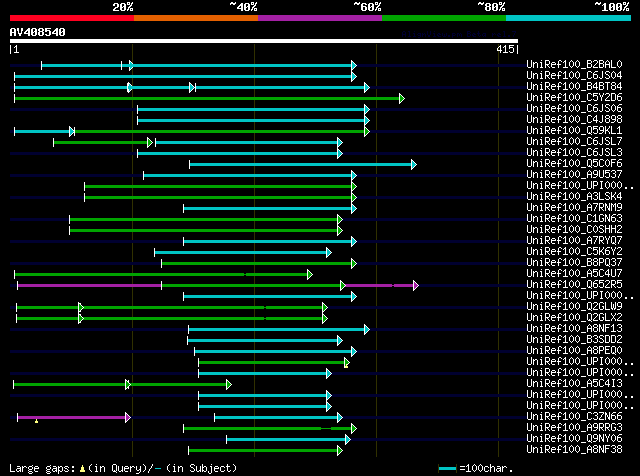
Task: Click the query end position label 415
Action: (505, 49)
